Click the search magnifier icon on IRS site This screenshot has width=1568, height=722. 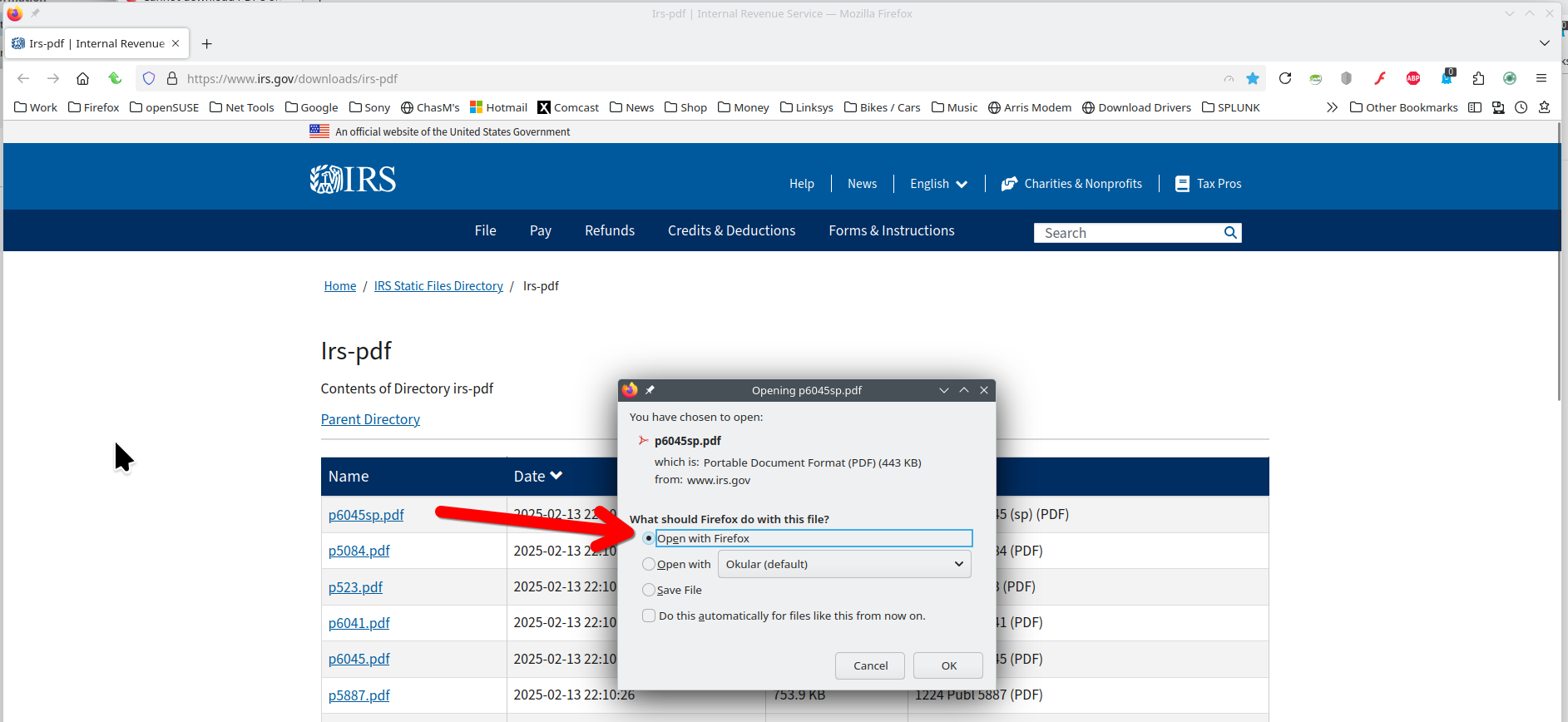coord(1230,233)
